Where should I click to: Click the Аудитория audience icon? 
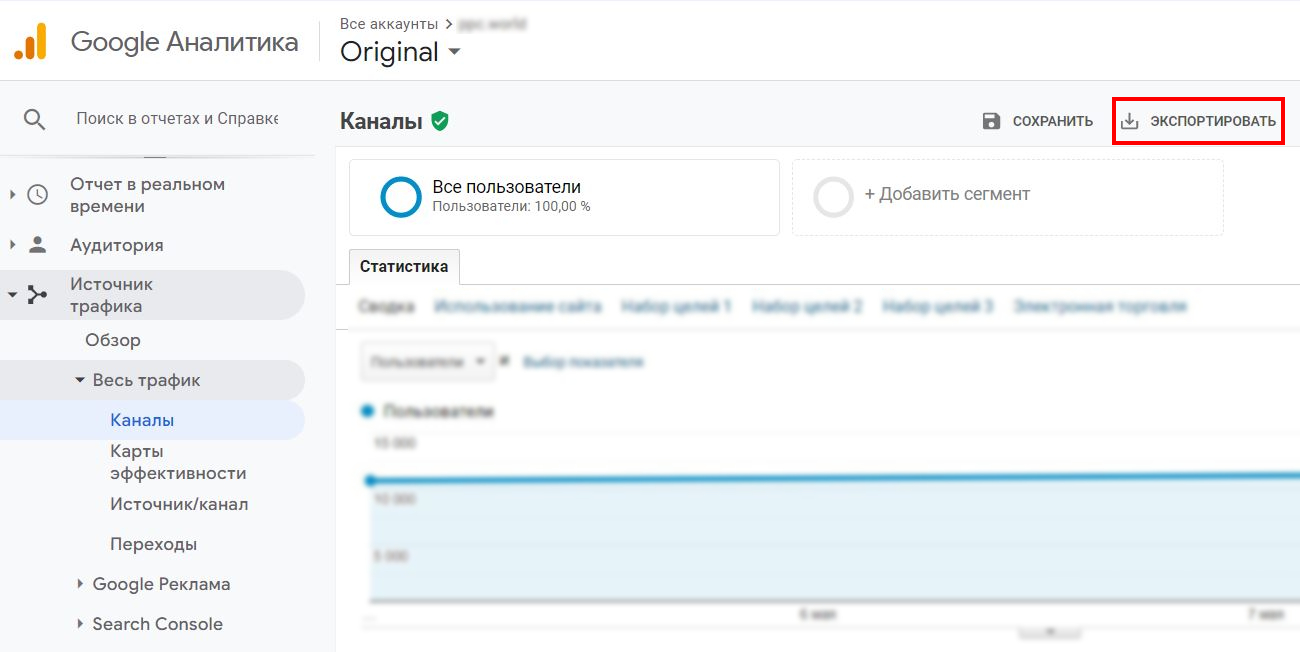coord(37,244)
